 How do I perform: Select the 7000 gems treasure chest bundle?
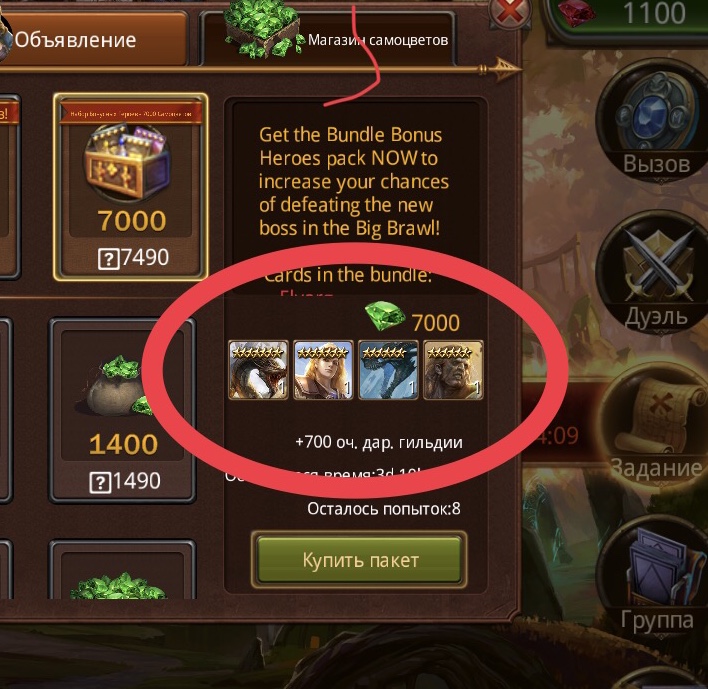pos(130,187)
